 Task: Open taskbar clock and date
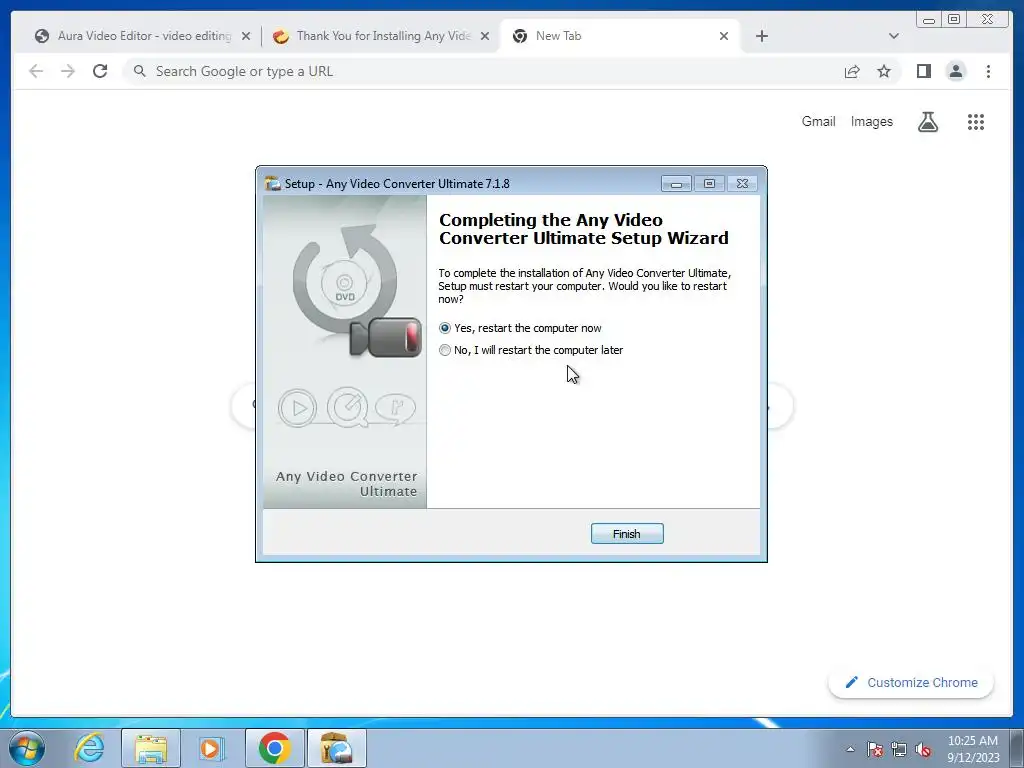tap(973, 749)
